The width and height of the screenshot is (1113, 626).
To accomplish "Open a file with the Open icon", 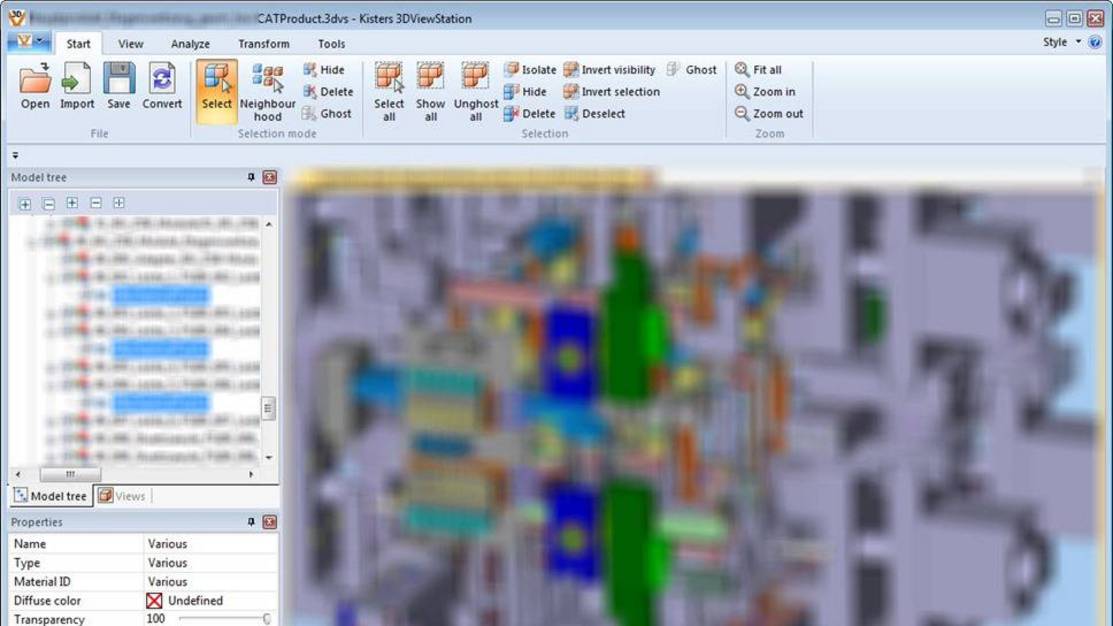I will pyautogui.click(x=35, y=86).
